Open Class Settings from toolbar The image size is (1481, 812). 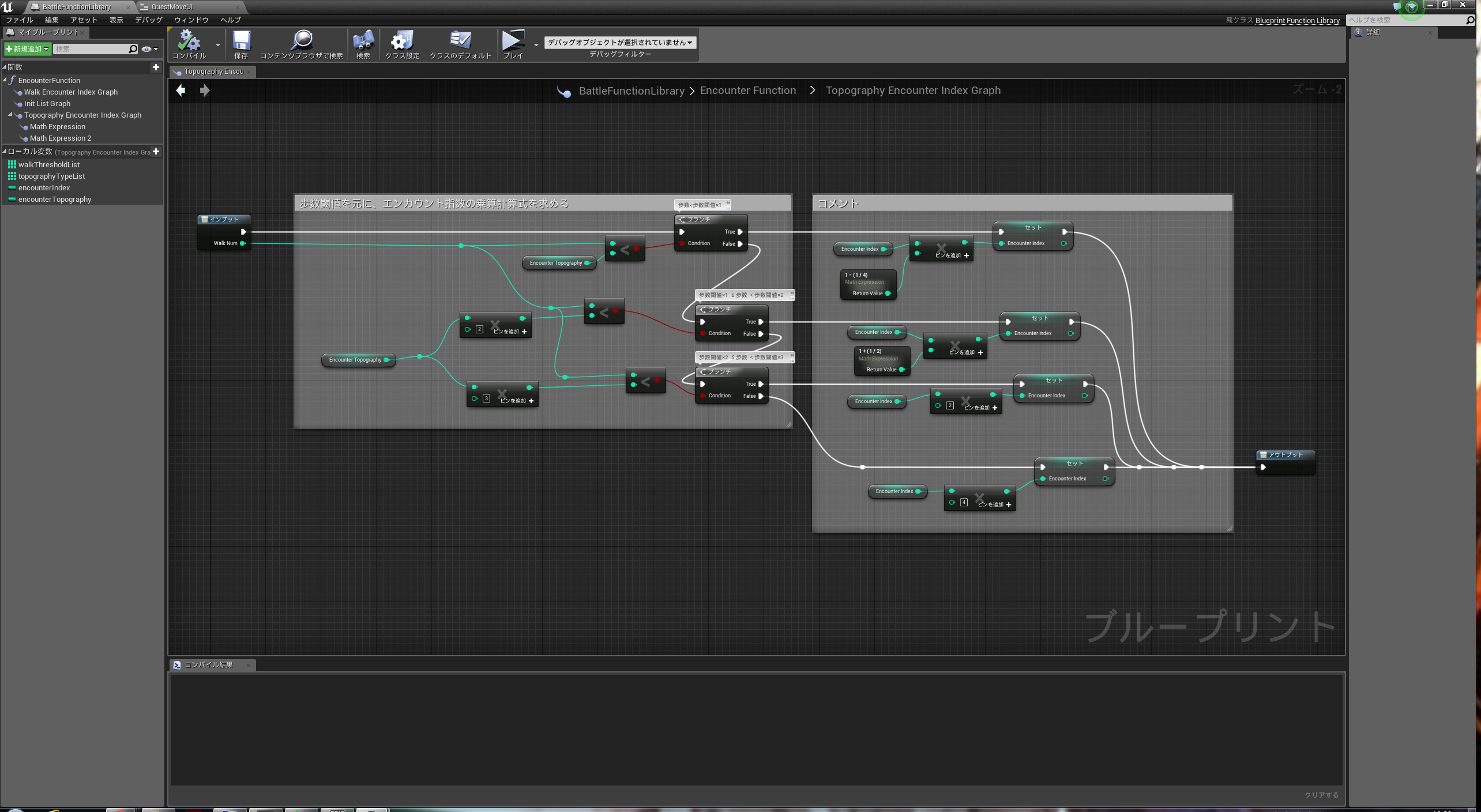tap(402, 41)
